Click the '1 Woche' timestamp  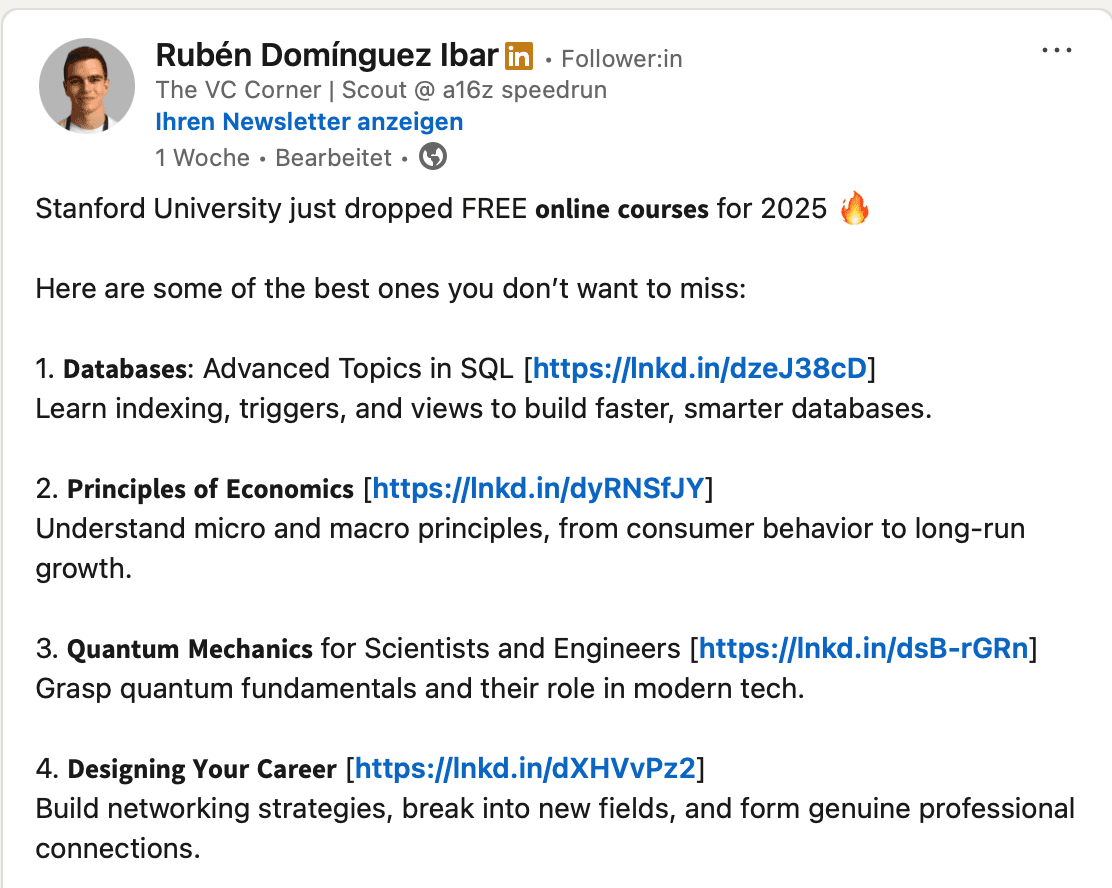[x=202, y=157]
